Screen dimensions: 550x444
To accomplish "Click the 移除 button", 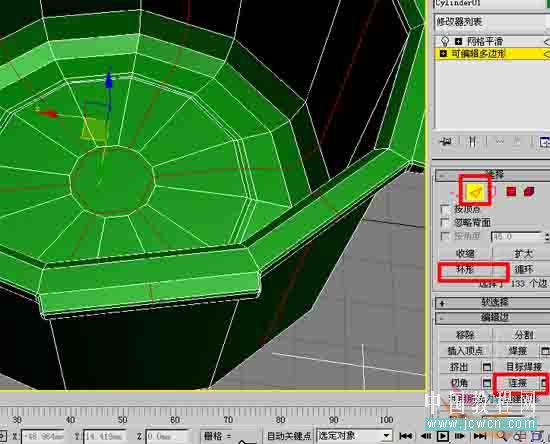I will 465,335.
